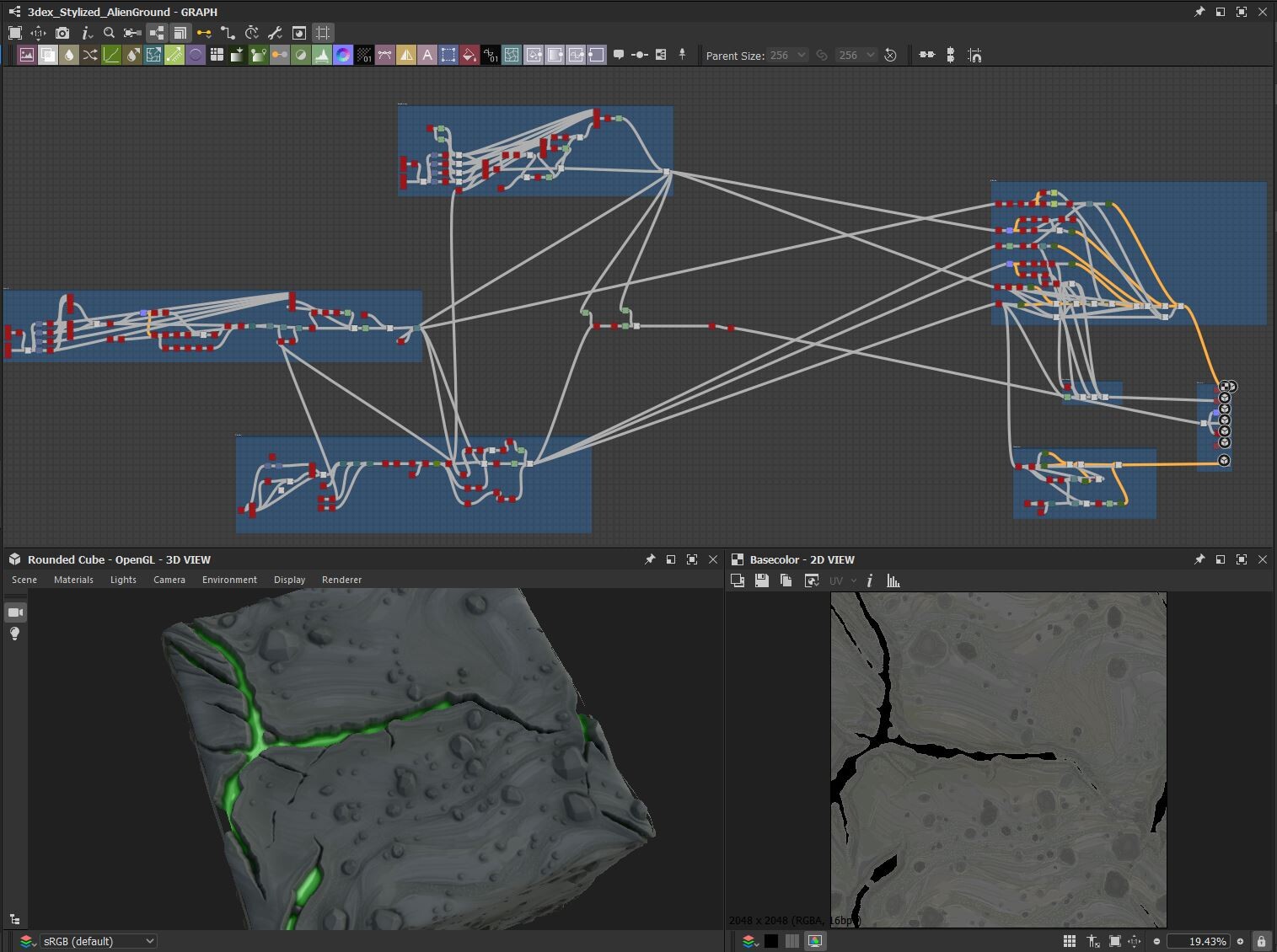The height and width of the screenshot is (952, 1277).
Task: Add a Blend node from the toolbar
Action: (47, 55)
